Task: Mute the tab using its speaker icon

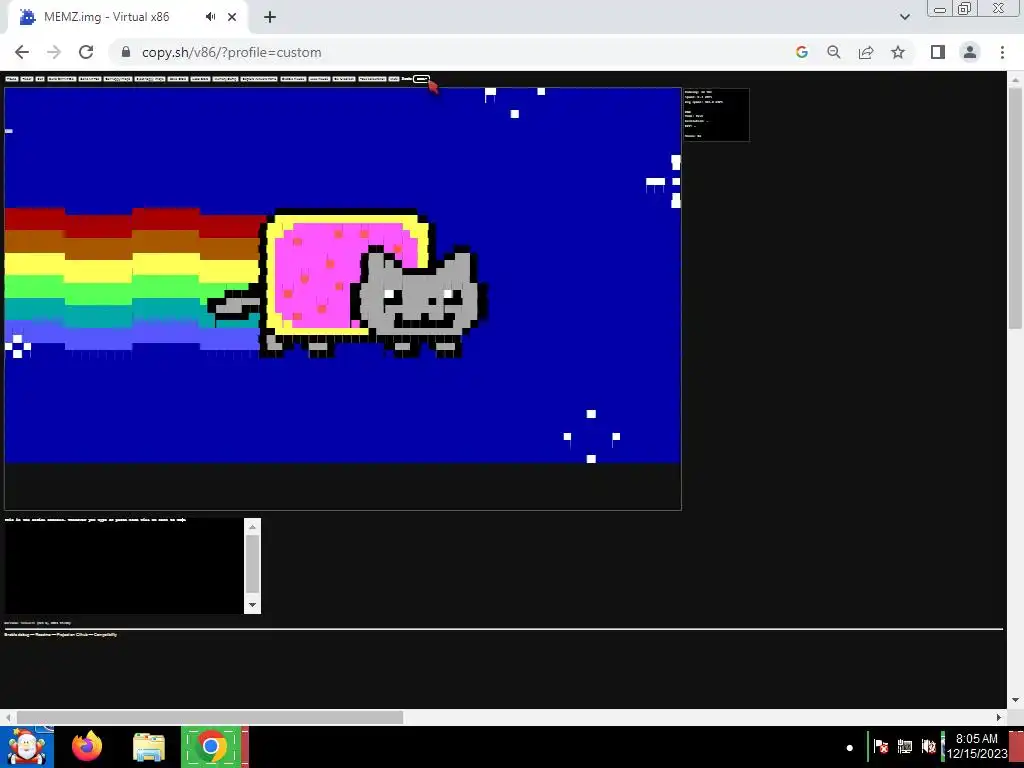Action: click(210, 17)
